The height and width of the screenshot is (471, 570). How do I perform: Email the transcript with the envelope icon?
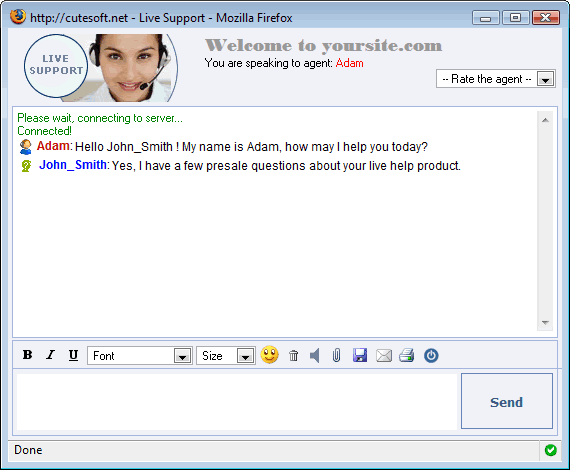[384, 355]
